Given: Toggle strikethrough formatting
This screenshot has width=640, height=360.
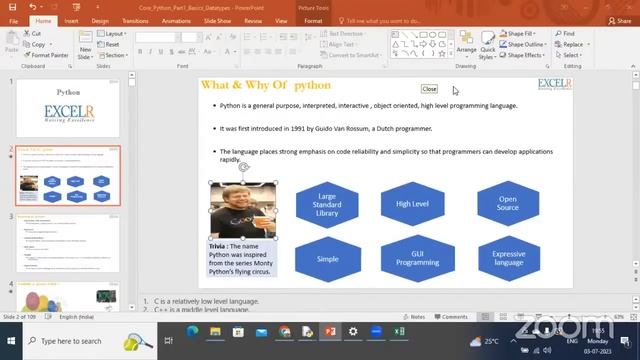Looking at the screenshot, I should pos(181,52).
